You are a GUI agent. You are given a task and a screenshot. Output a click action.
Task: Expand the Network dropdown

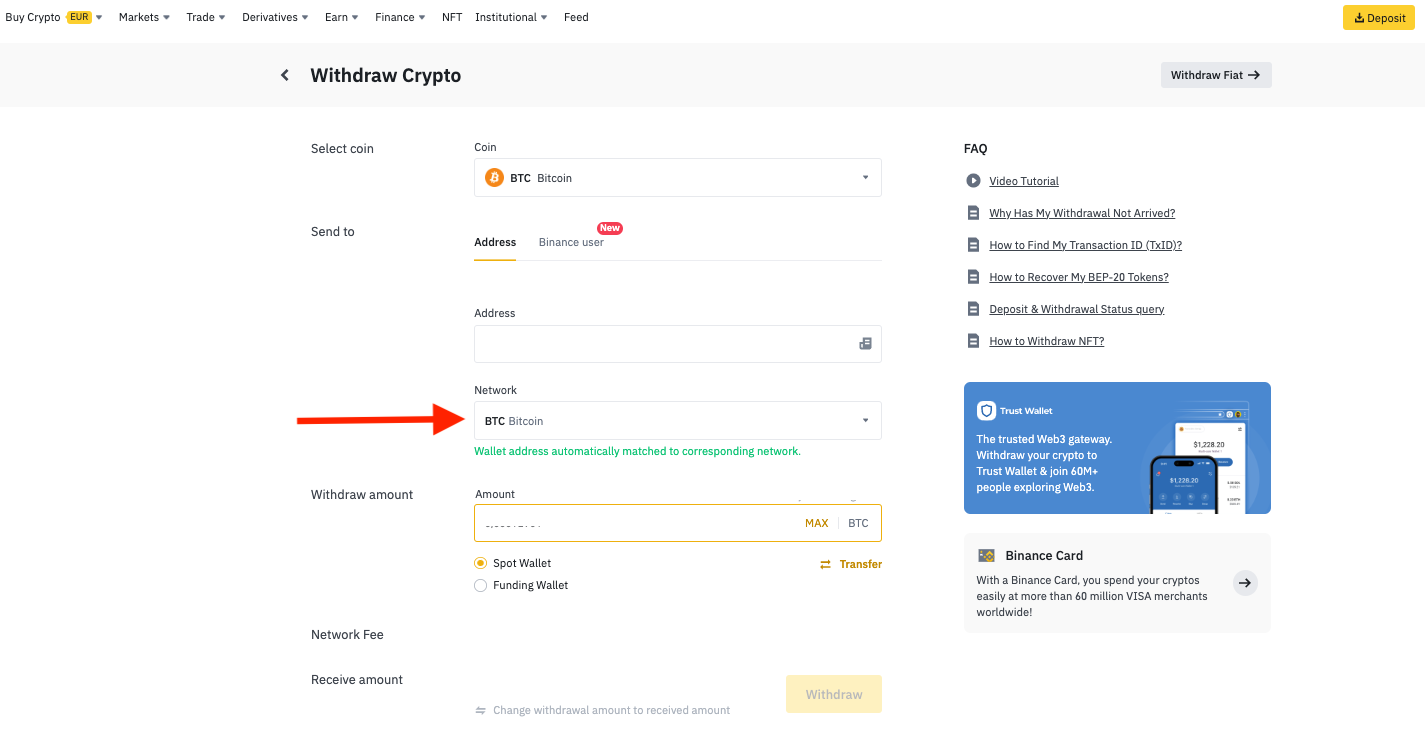click(x=677, y=421)
